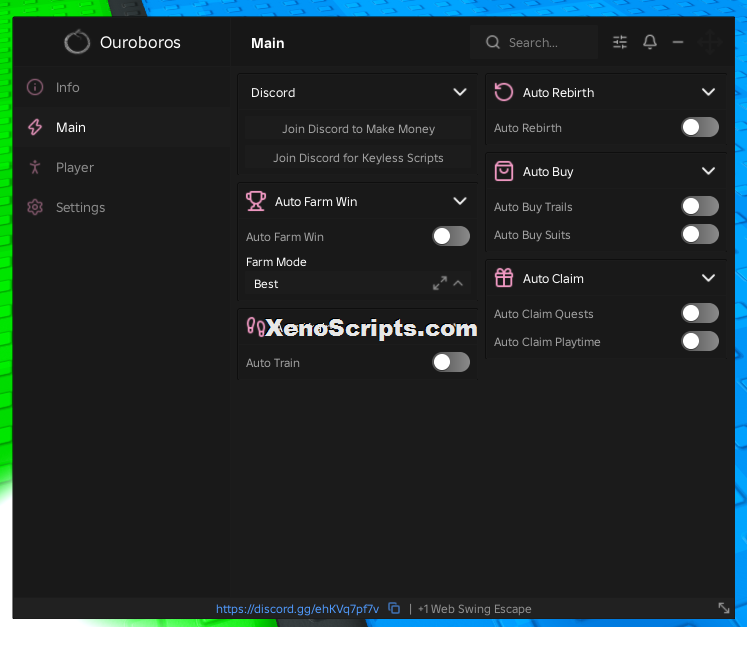Enable Auto Buy Trails switch
Viewport: 747px width, 657px height.
(x=699, y=206)
